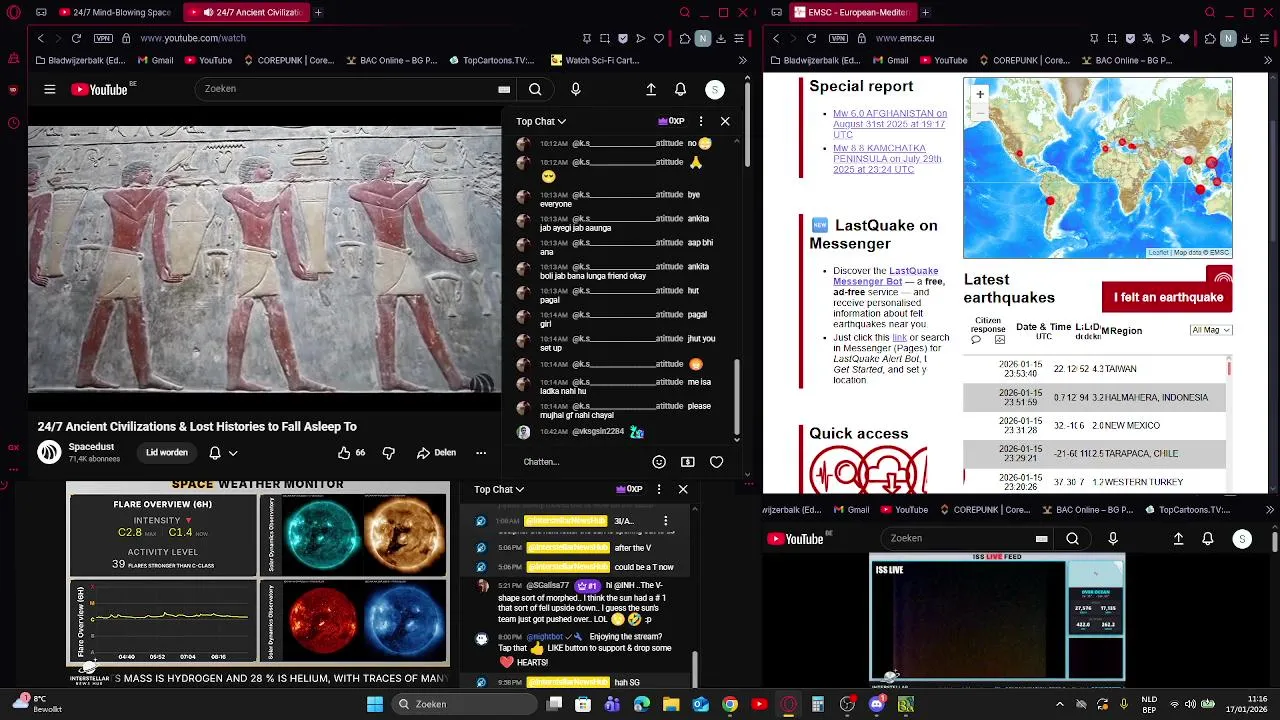
Task: Click the 'Lid worden' join button
Action: point(167,452)
